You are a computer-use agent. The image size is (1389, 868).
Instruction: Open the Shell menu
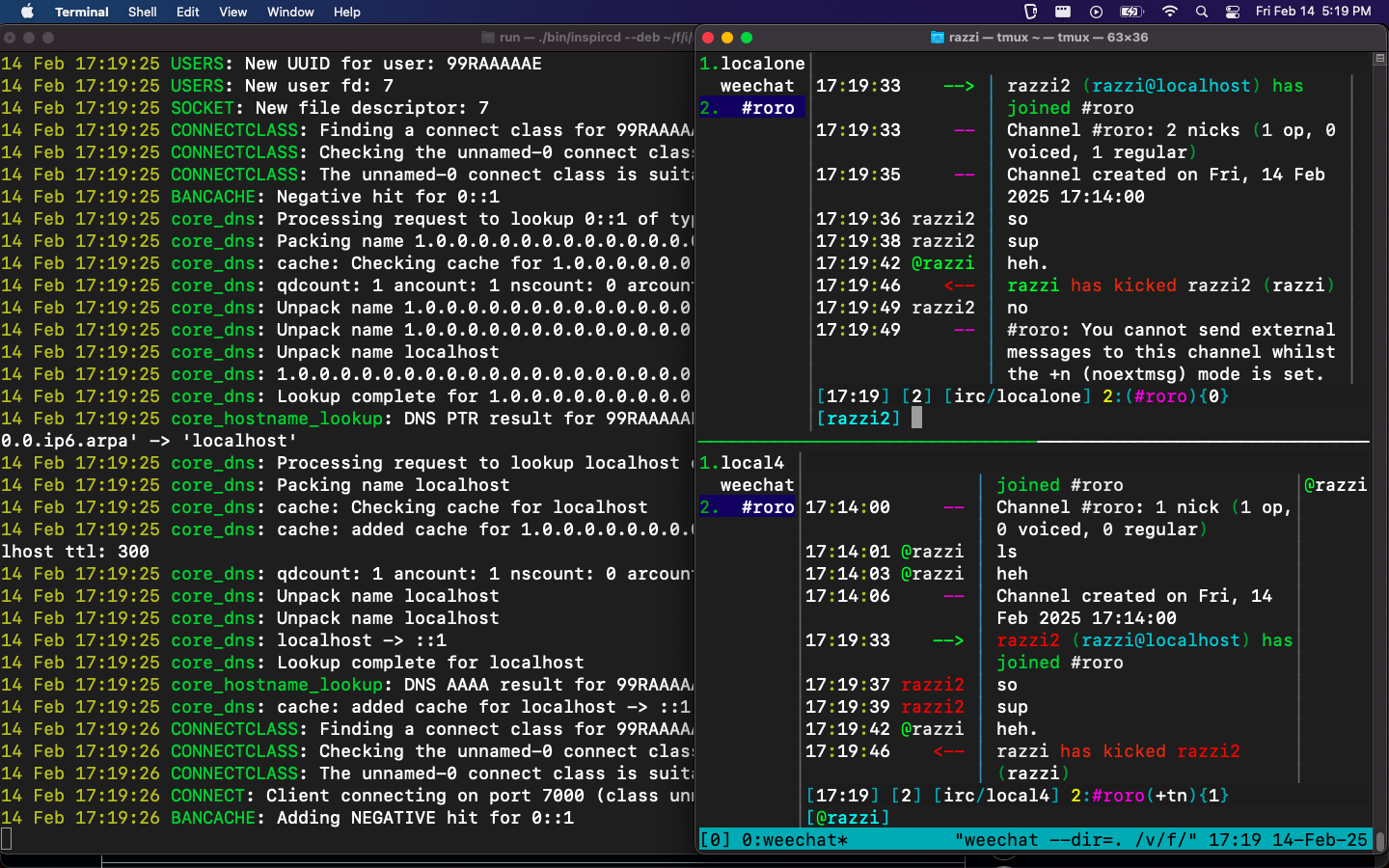click(x=142, y=12)
